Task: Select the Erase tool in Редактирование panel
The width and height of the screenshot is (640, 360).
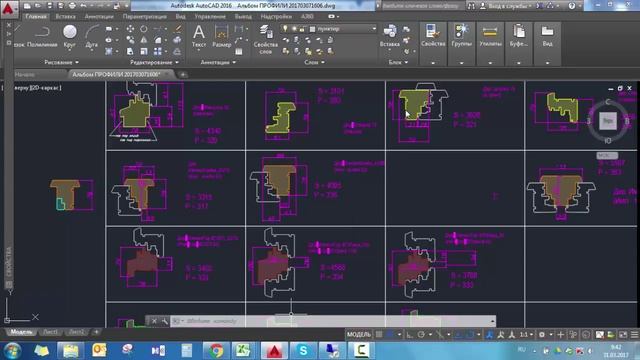Action: click(x=178, y=29)
